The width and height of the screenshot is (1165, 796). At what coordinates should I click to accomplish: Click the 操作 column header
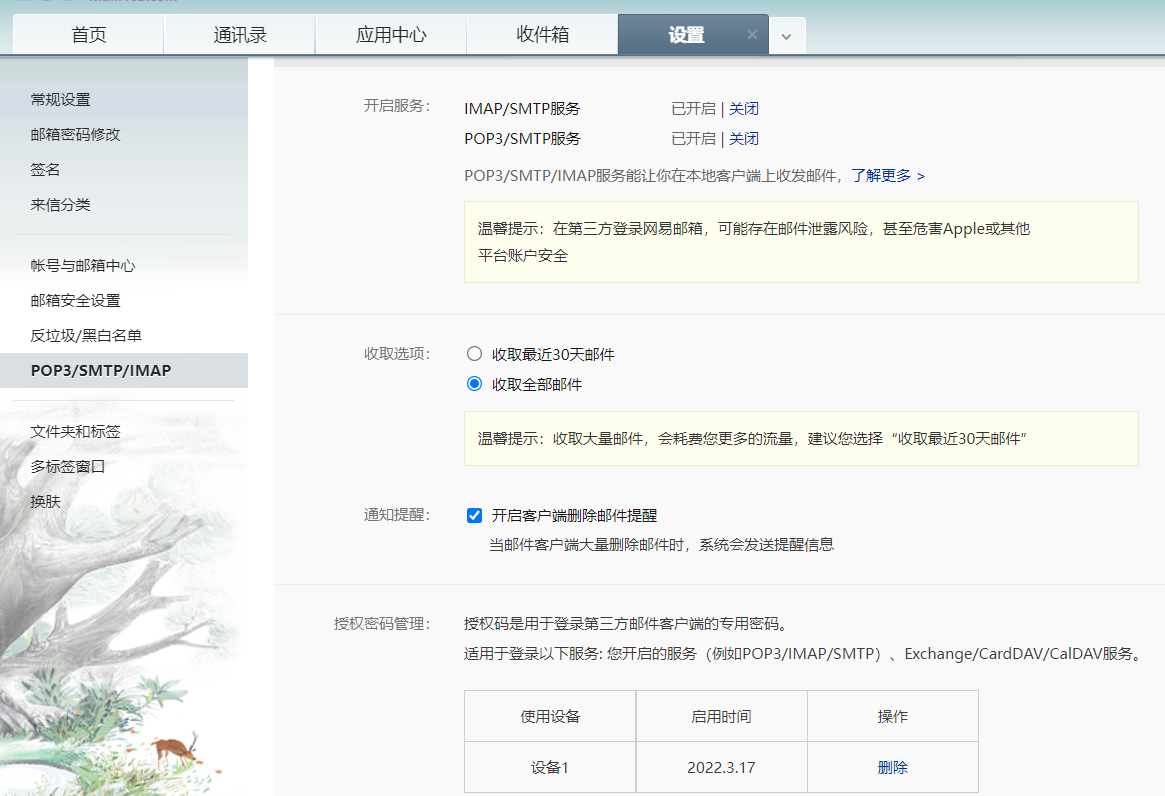point(892,716)
